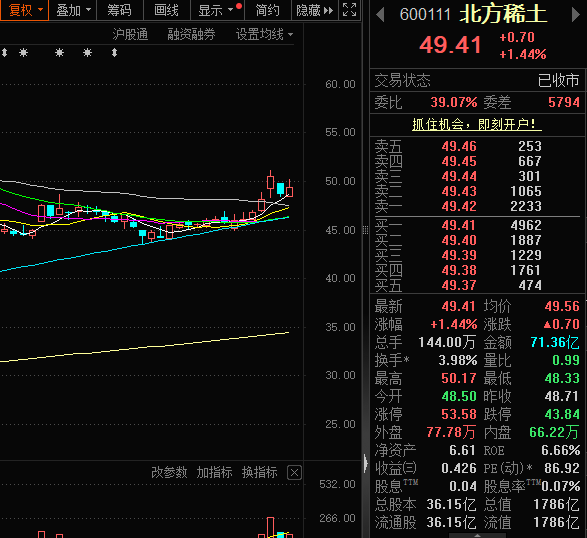Expand the 设置均线 dropdown

pos(264,34)
